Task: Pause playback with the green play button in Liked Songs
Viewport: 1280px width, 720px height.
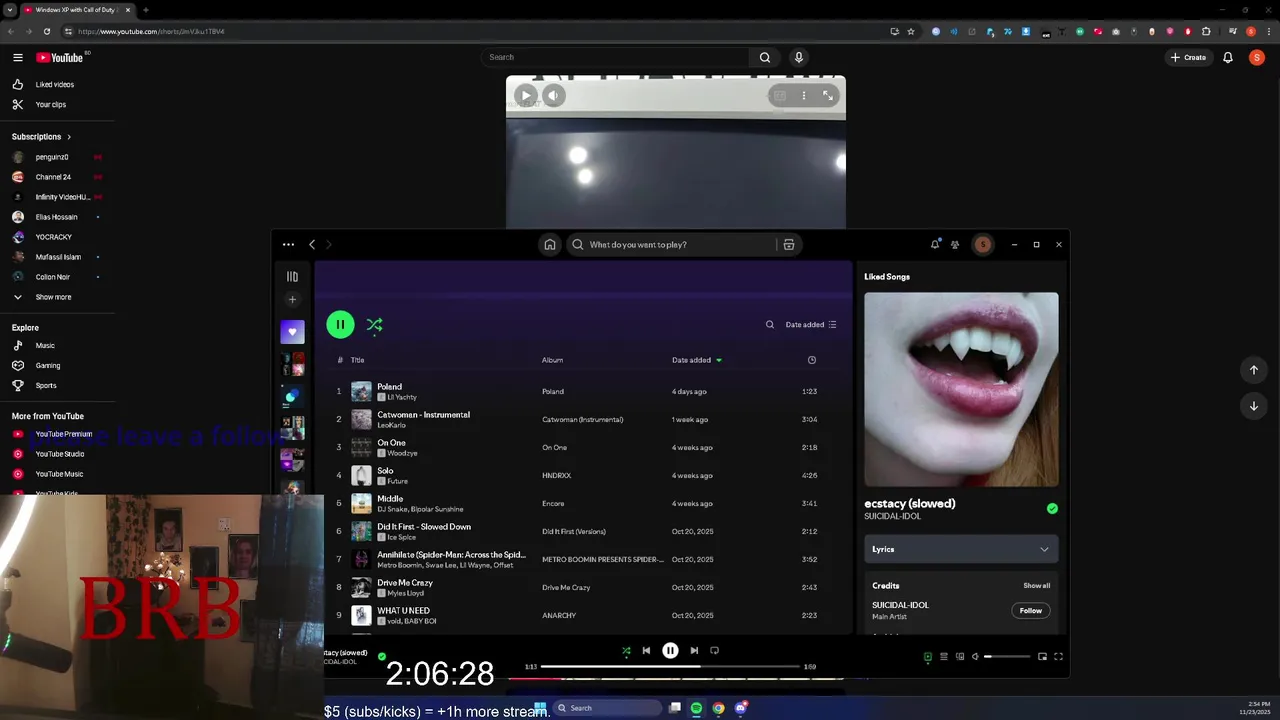Action: click(340, 324)
